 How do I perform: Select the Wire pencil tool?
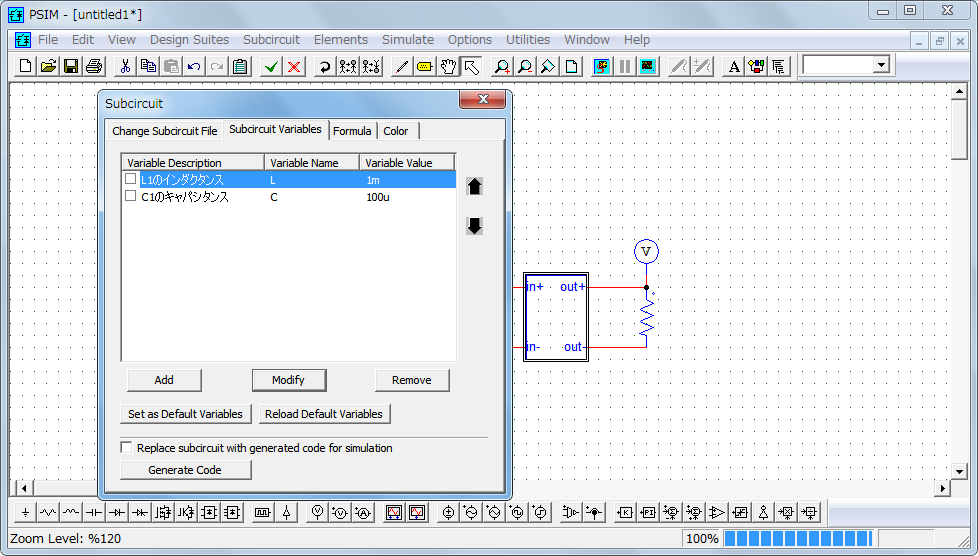(x=402, y=66)
